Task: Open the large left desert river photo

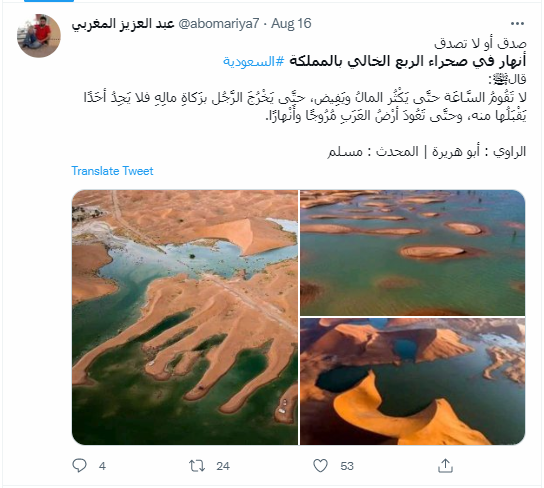Action: [x=185, y=317]
